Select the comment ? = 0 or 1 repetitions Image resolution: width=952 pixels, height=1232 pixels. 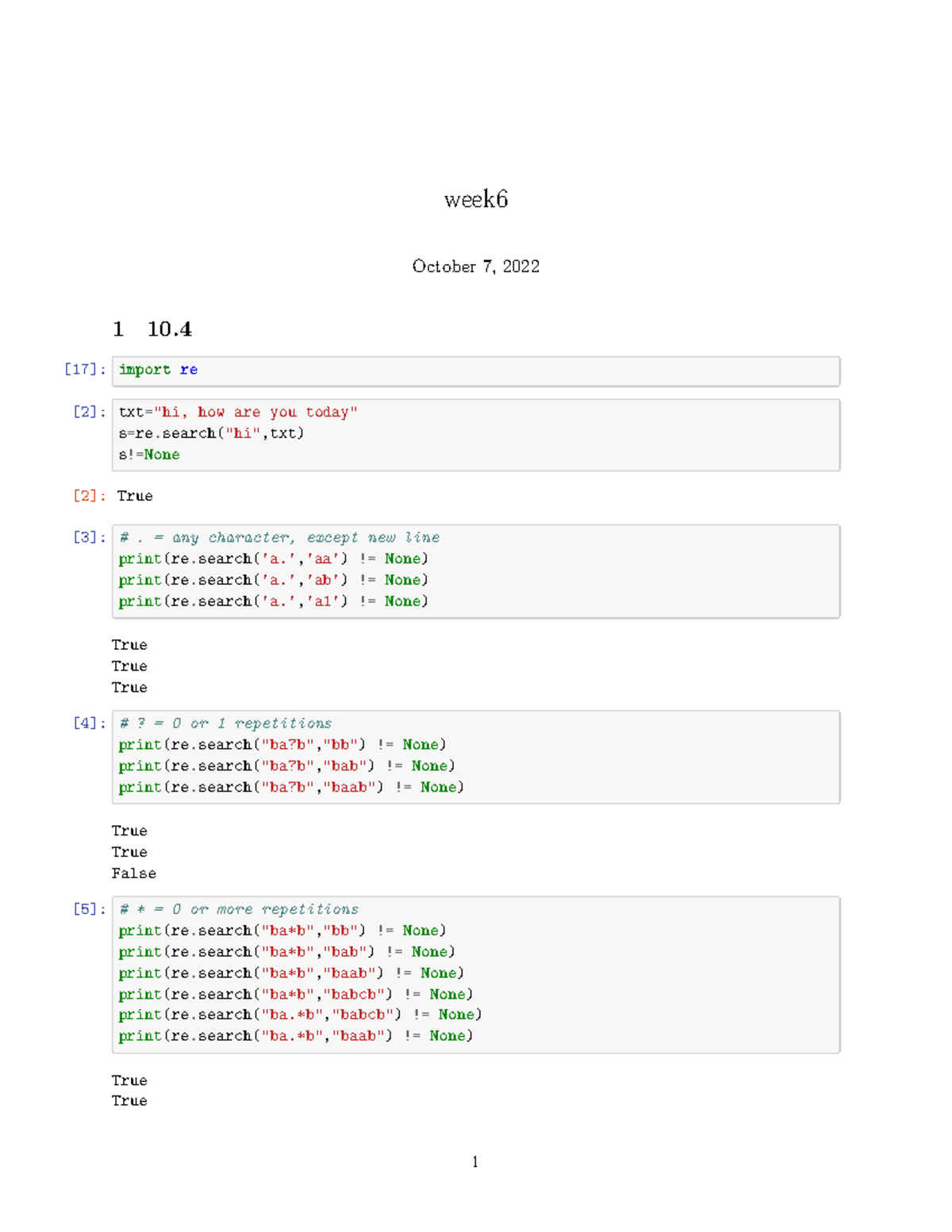pos(225,723)
